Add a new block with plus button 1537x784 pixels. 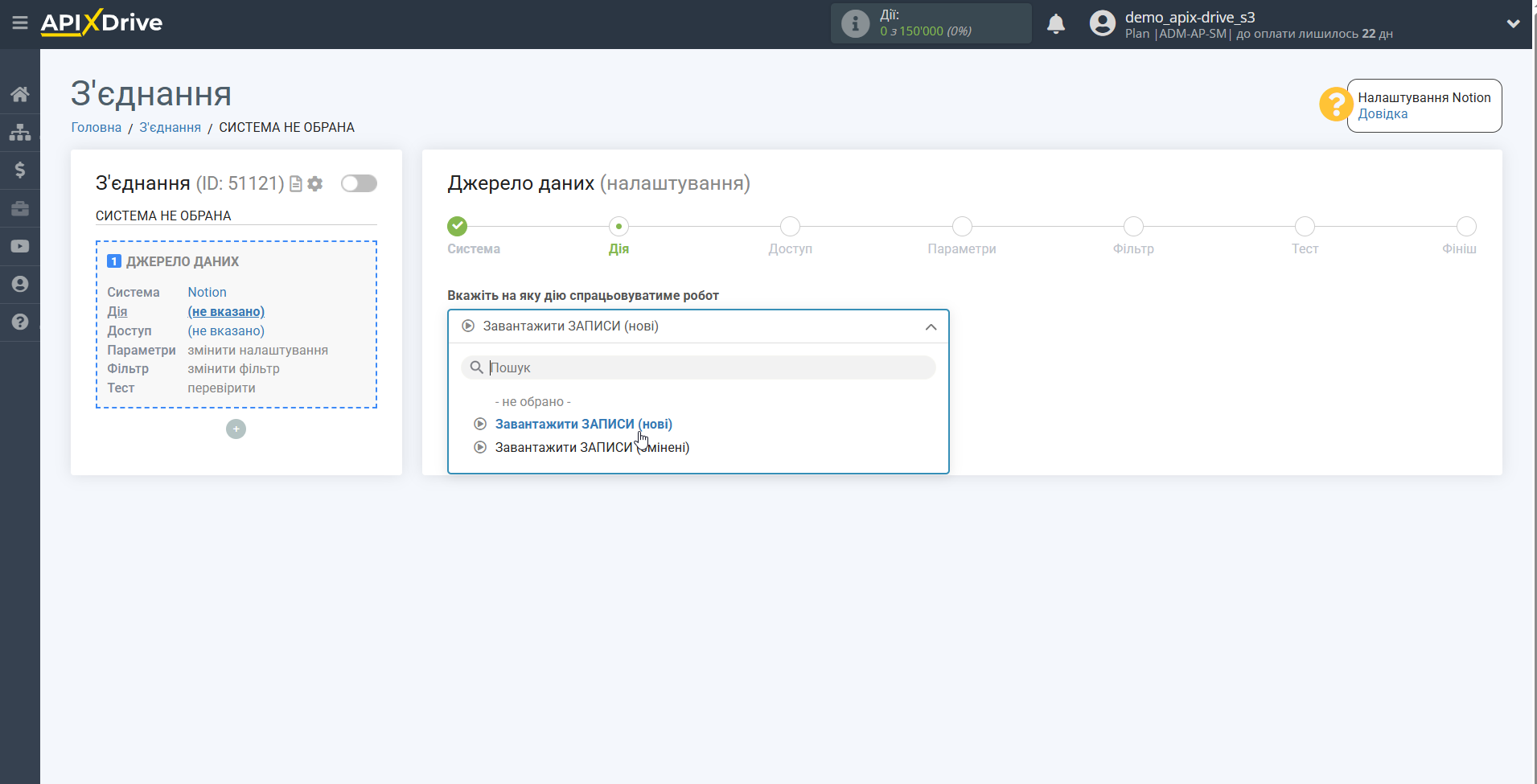pyautogui.click(x=236, y=429)
